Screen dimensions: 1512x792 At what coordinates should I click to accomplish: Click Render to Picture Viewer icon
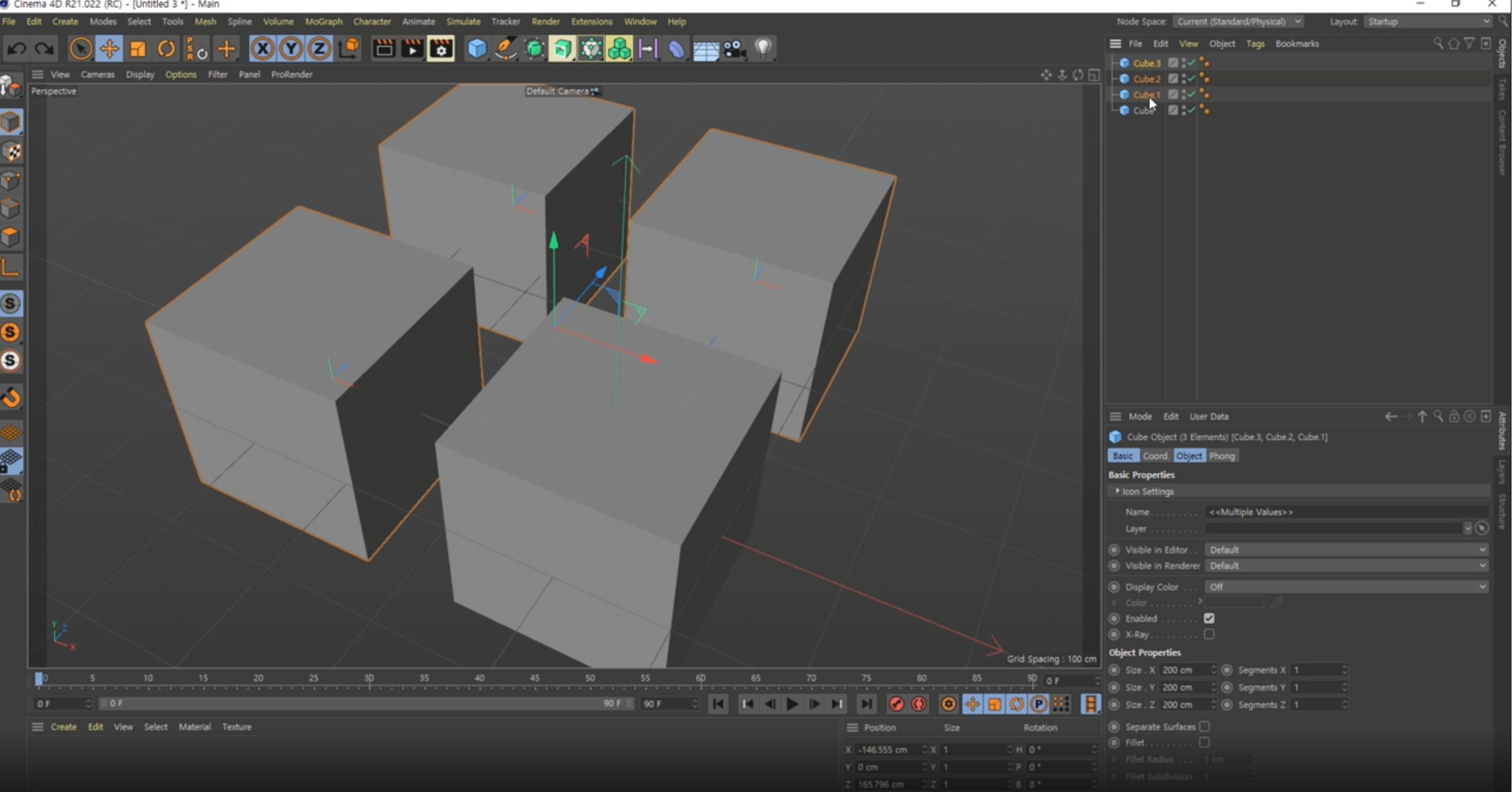point(412,49)
